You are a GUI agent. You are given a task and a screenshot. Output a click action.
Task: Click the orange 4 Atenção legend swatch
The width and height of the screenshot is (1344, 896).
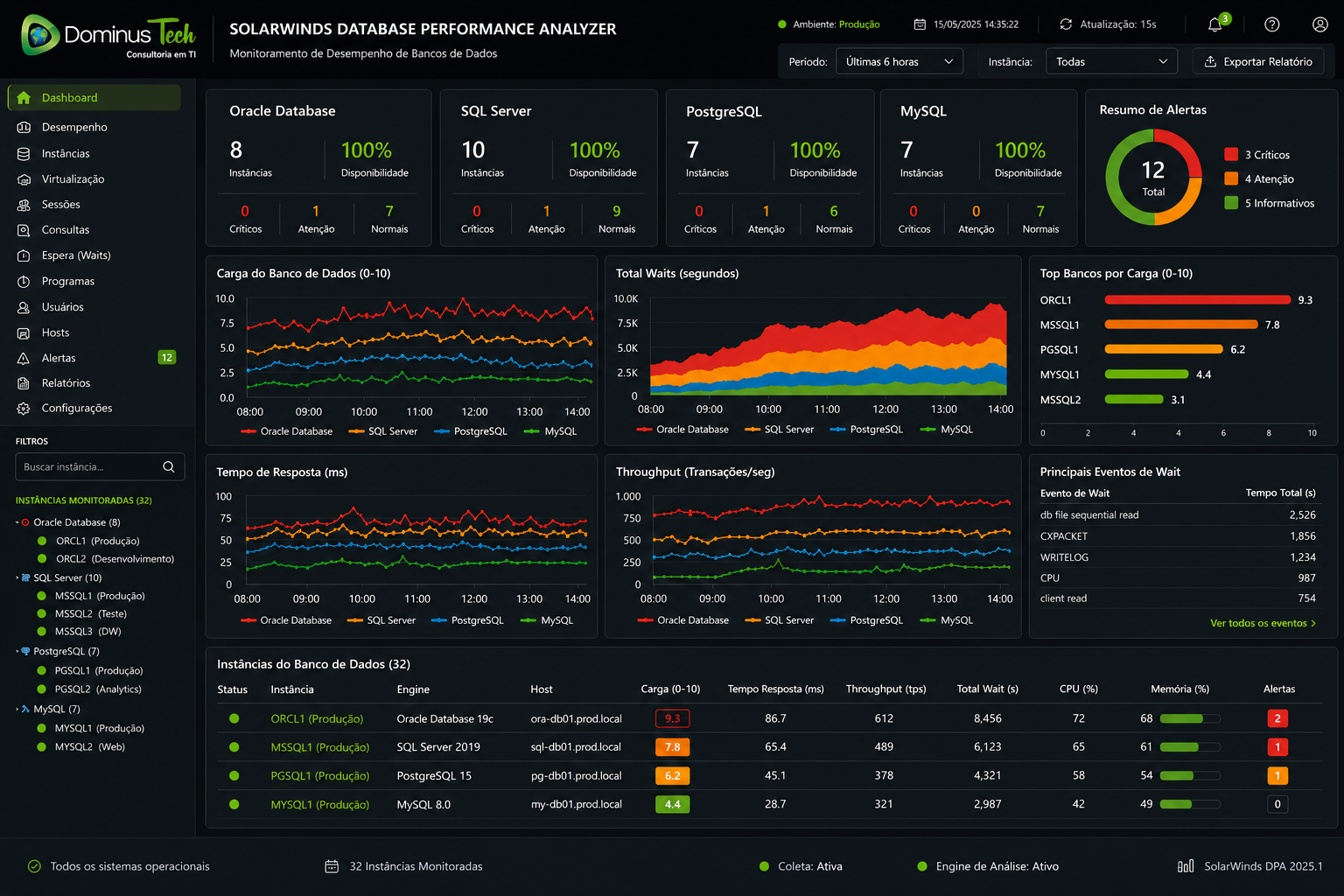[x=1231, y=178]
